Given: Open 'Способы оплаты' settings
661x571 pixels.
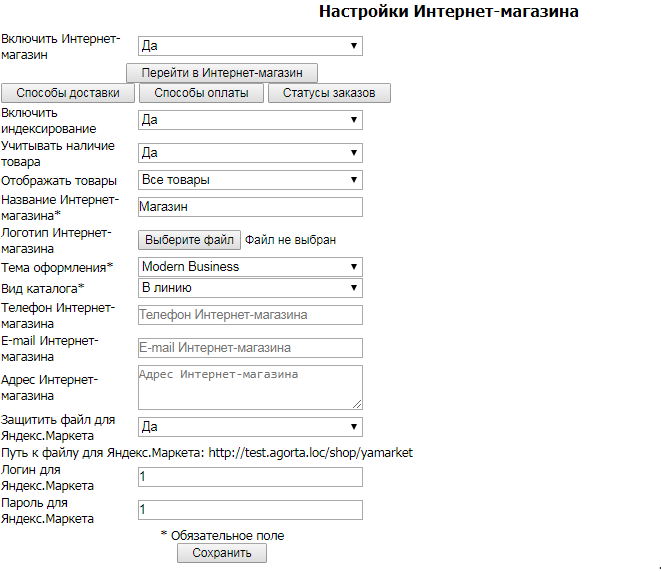Looking at the screenshot, I should click(x=202, y=93).
